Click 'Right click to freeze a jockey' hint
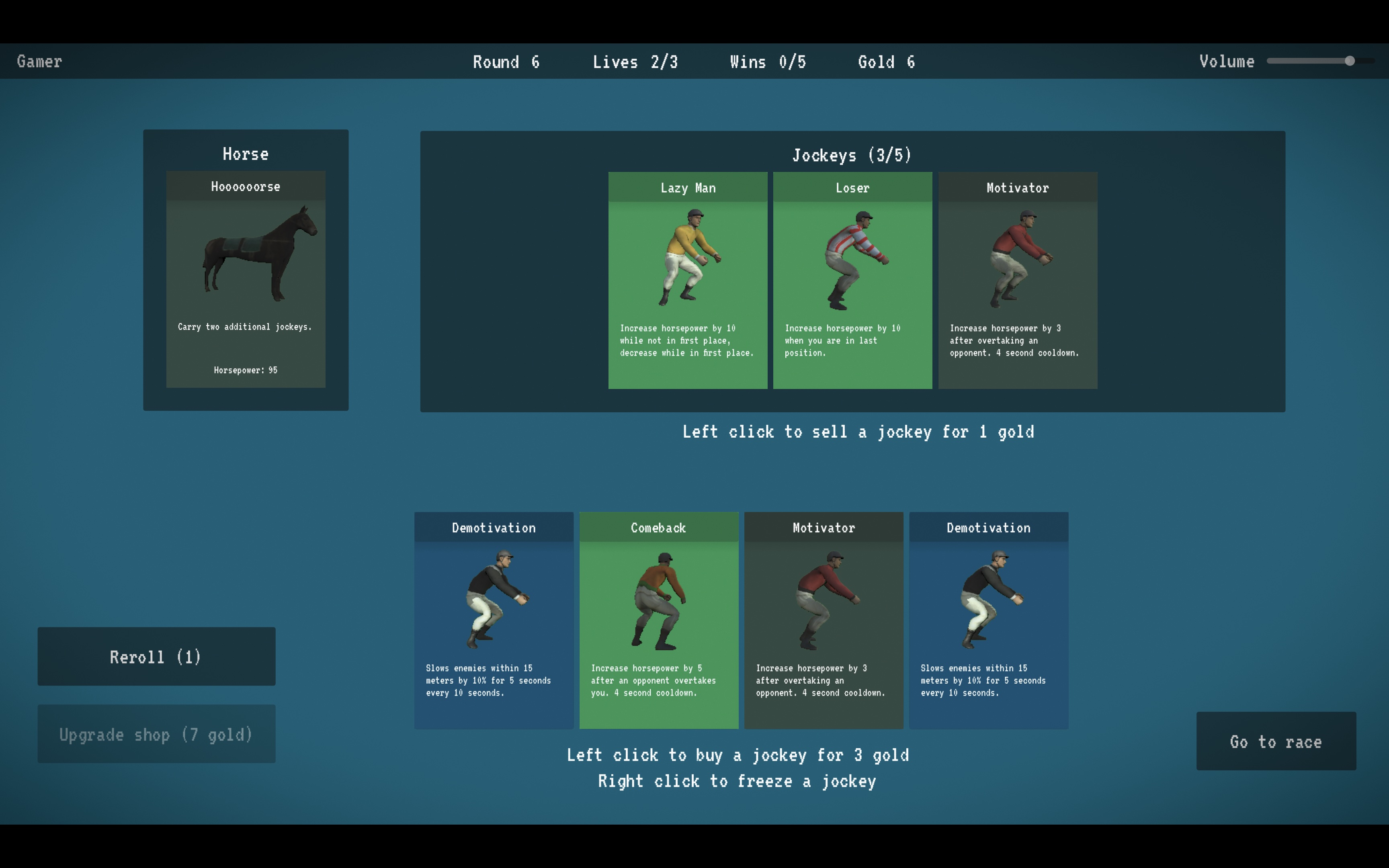The height and width of the screenshot is (868, 1389). (x=737, y=781)
